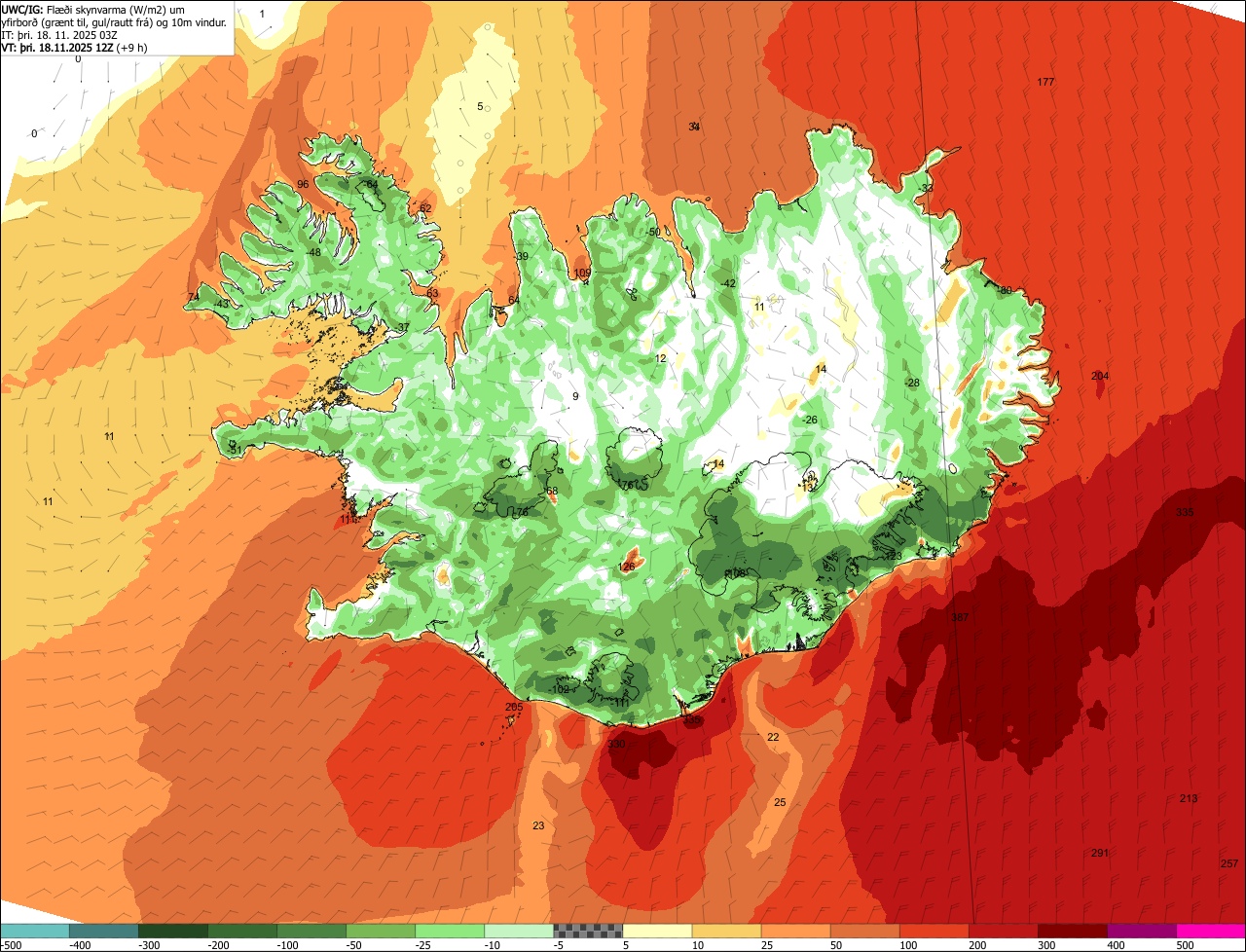This screenshot has width=1246, height=952.
Task: Select the -50 to -25 green legend swatch
Action: coord(380,931)
